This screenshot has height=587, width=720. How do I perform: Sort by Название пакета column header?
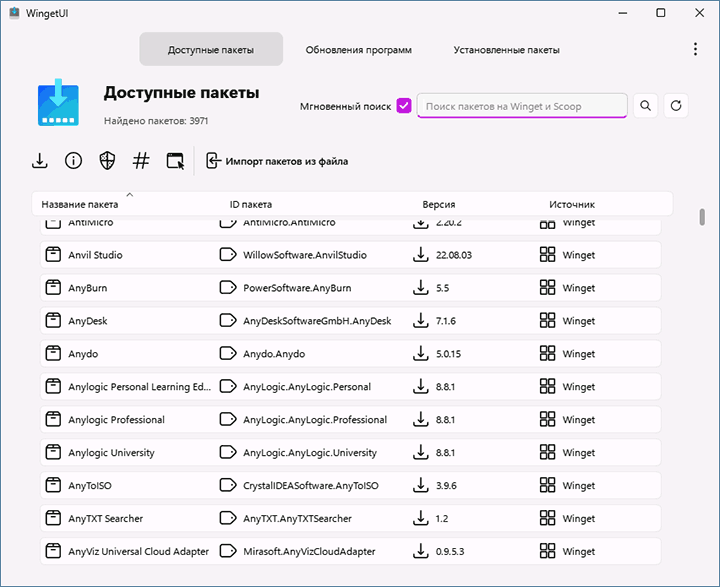click(x=79, y=204)
